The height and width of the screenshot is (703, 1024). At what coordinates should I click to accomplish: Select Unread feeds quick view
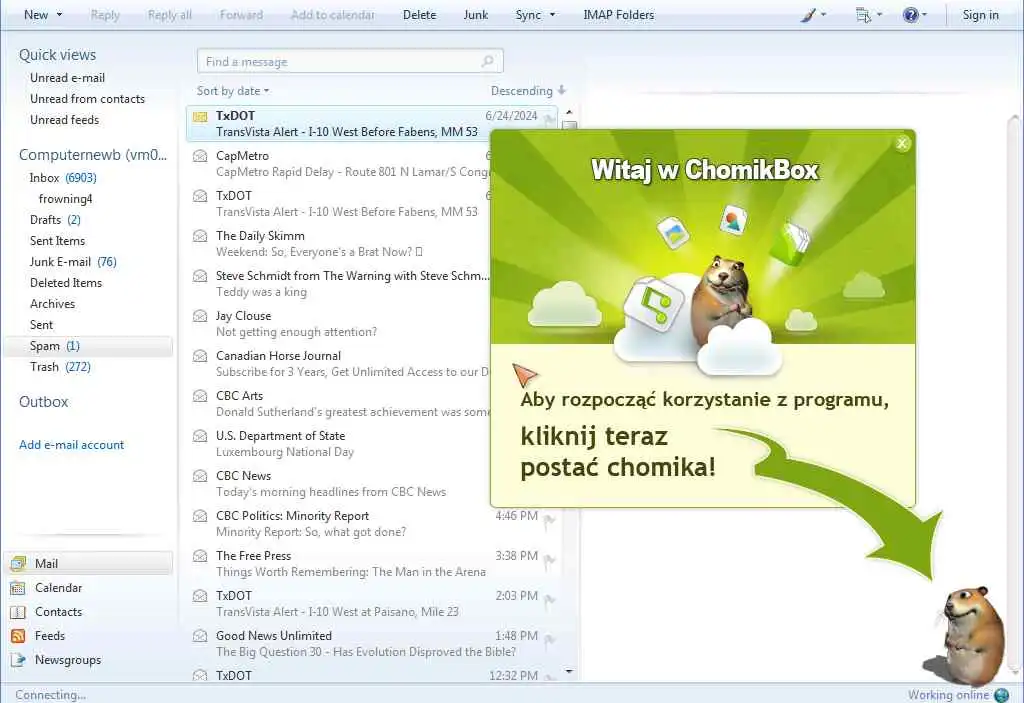click(65, 120)
